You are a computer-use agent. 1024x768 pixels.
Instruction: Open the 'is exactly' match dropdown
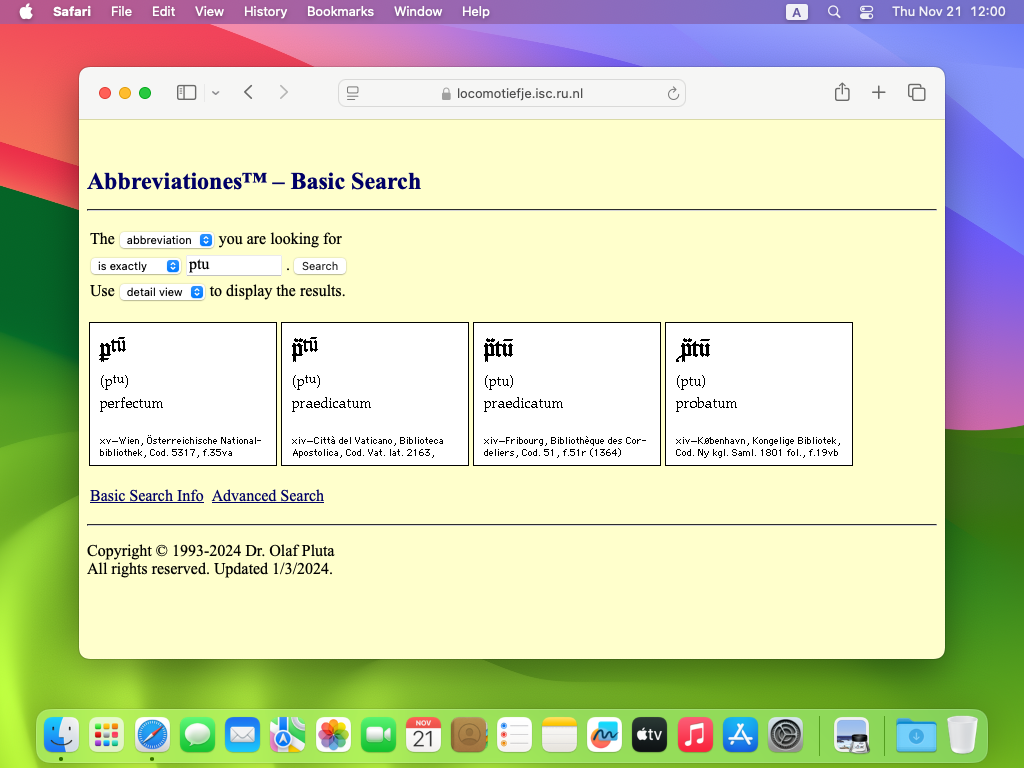(x=136, y=266)
